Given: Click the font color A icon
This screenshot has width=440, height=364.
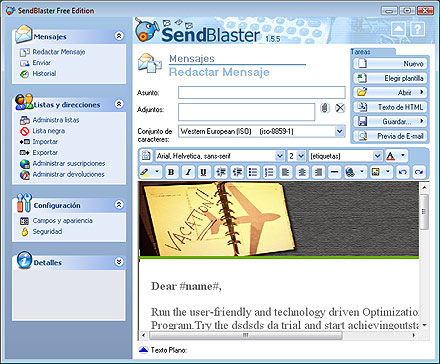Looking at the screenshot, I should tap(391, 156).
